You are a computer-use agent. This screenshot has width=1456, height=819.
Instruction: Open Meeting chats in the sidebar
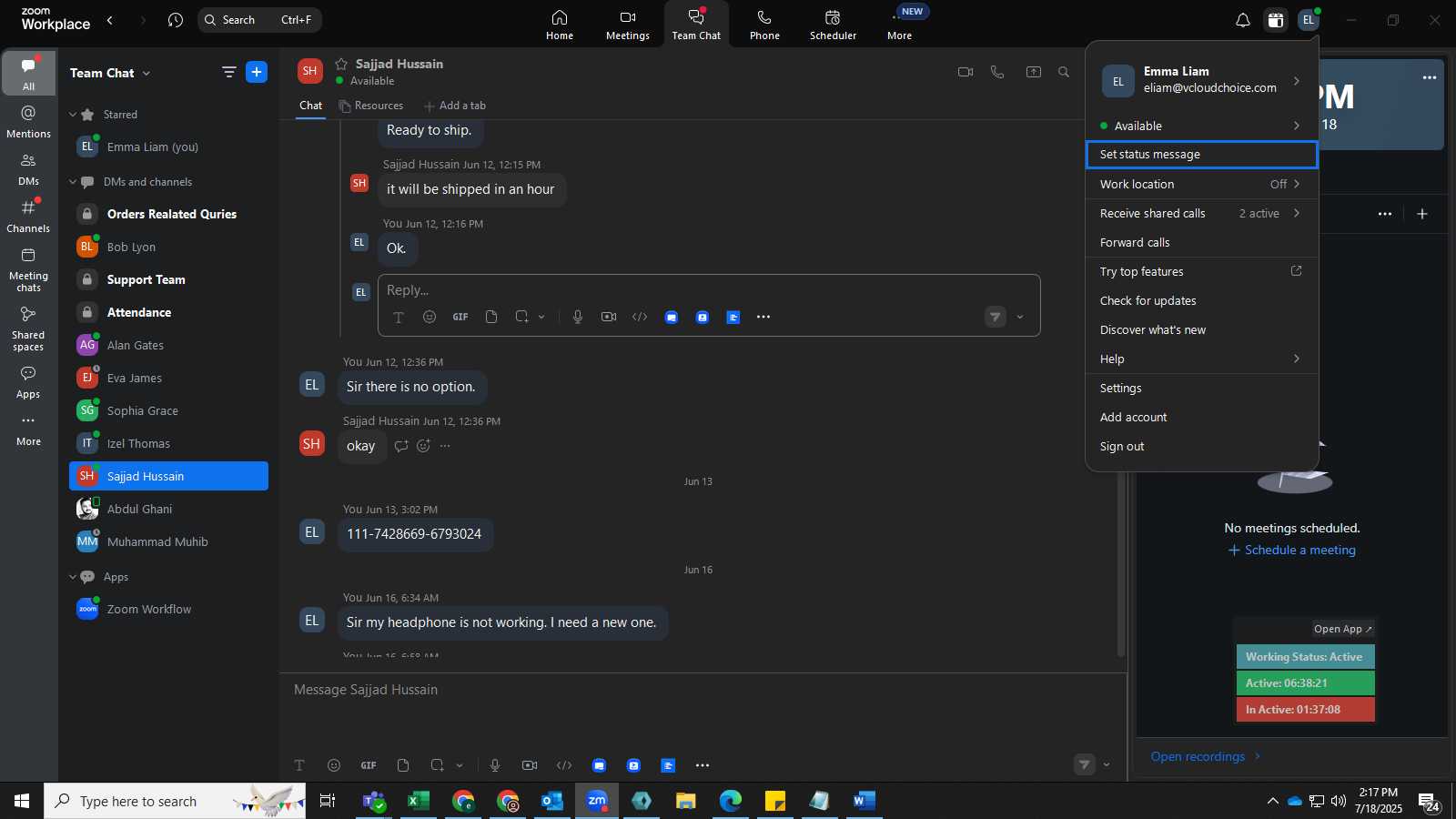(x=28, y=269)
